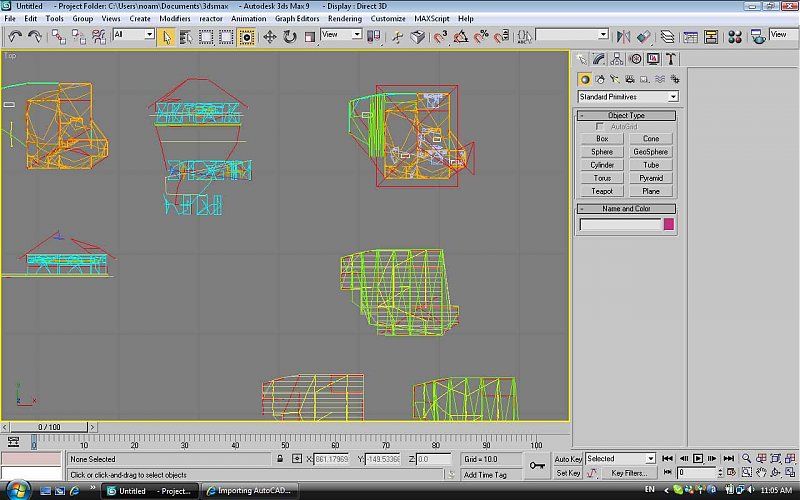Toggle the Auto Key button
Viewport: 800px width, 500px height.
567,459
